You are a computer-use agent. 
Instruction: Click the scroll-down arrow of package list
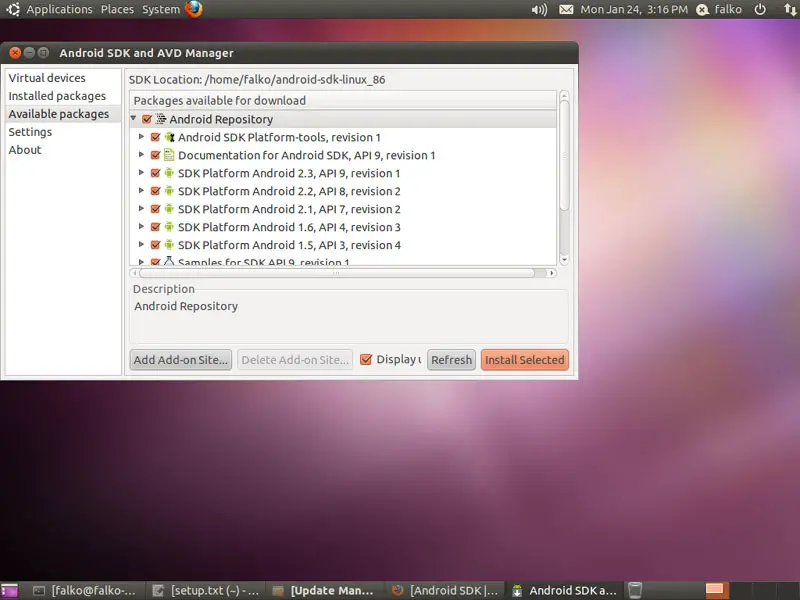click(564, 260)
